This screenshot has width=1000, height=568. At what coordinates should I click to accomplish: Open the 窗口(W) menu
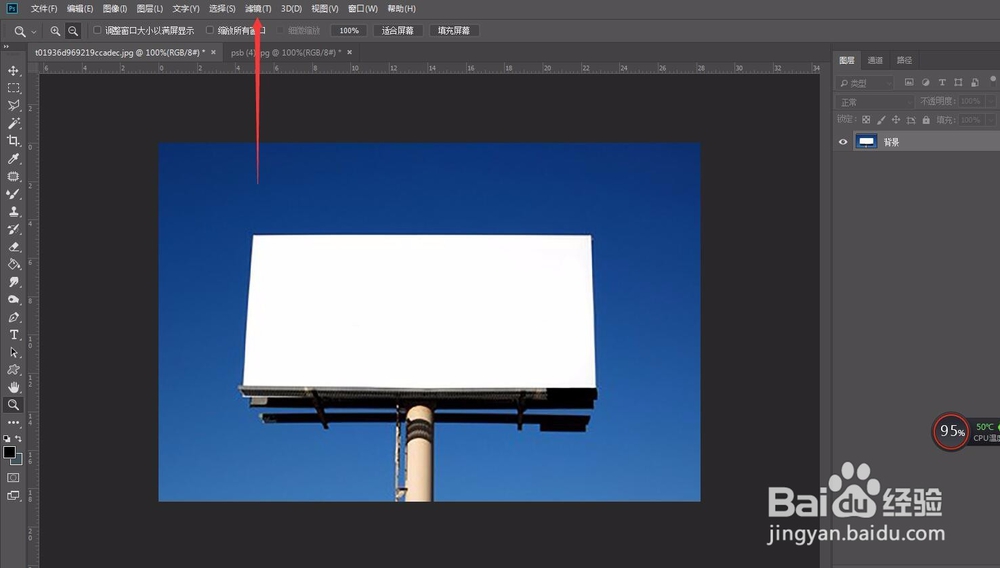coord(363,9)
